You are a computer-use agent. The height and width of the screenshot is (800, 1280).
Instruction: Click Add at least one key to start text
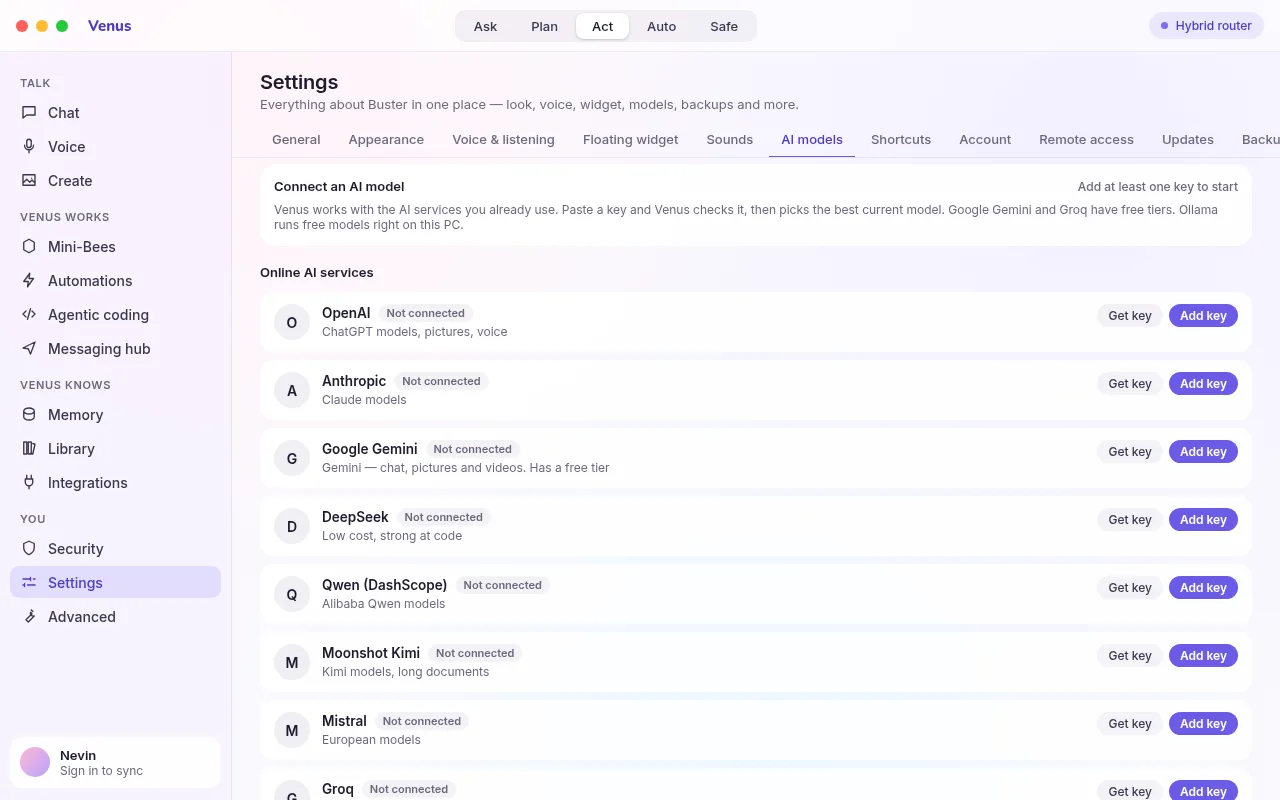tap(1158, 187)
